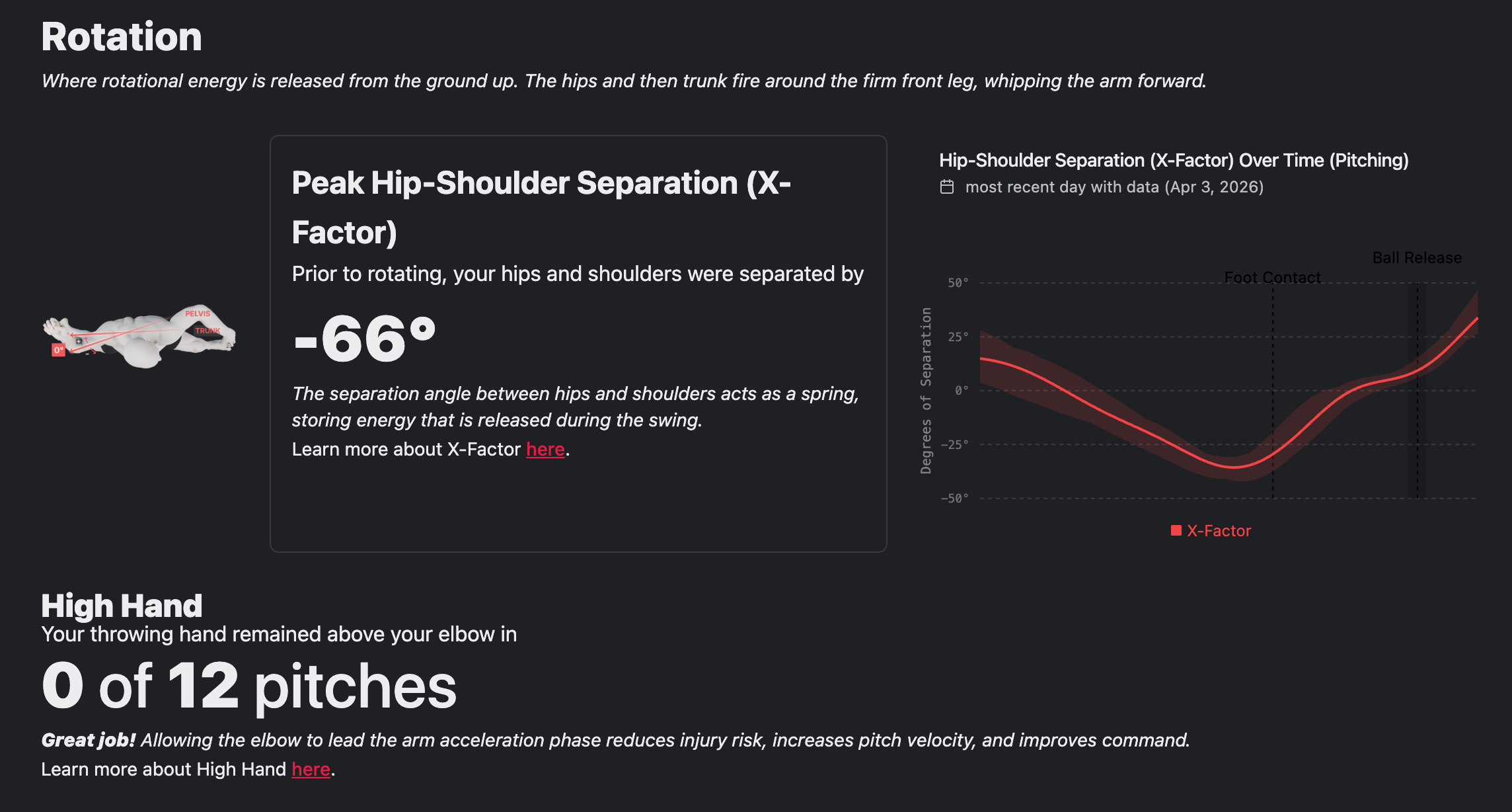Click the most recent day date text
1512x812 pixels.
(1114, 187)
